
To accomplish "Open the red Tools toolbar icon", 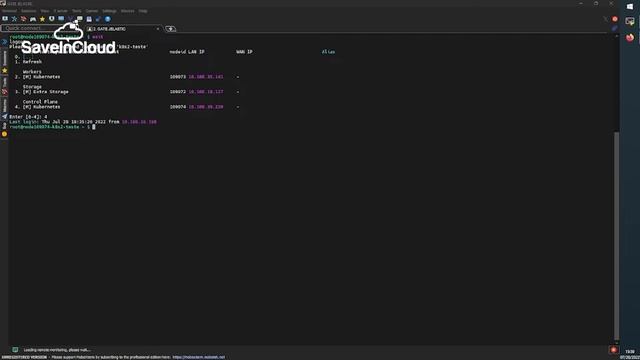I will point(24,19).
